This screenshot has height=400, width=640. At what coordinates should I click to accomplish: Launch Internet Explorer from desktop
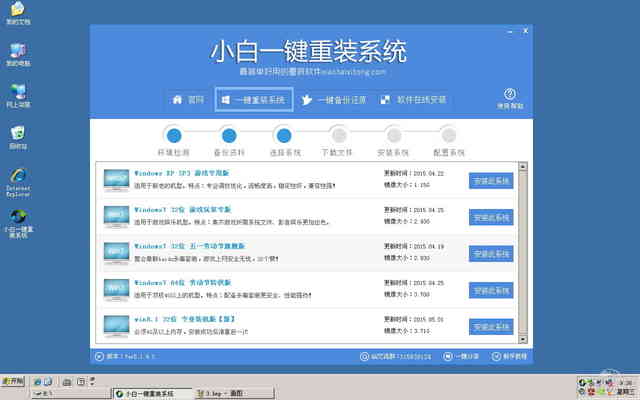18,182
